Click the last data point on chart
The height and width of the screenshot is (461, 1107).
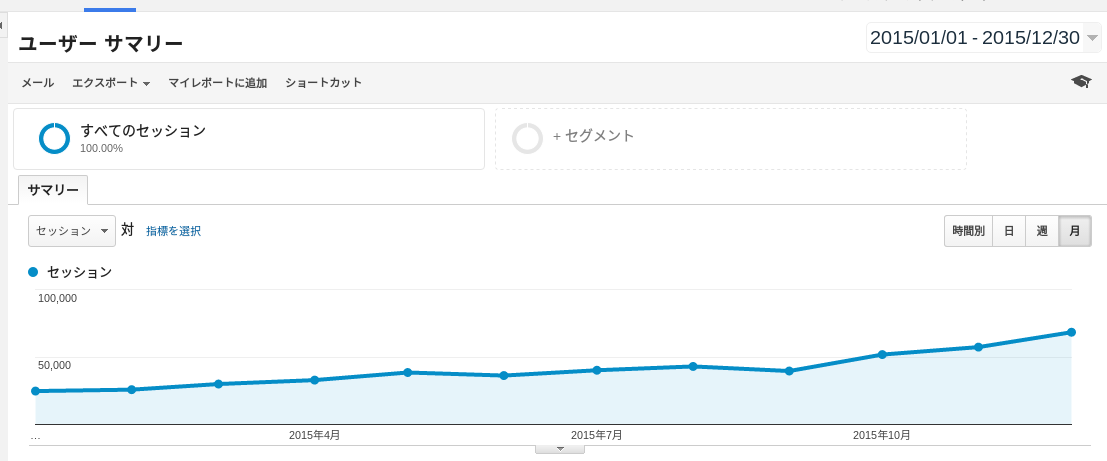click(x=1071, y=332)
